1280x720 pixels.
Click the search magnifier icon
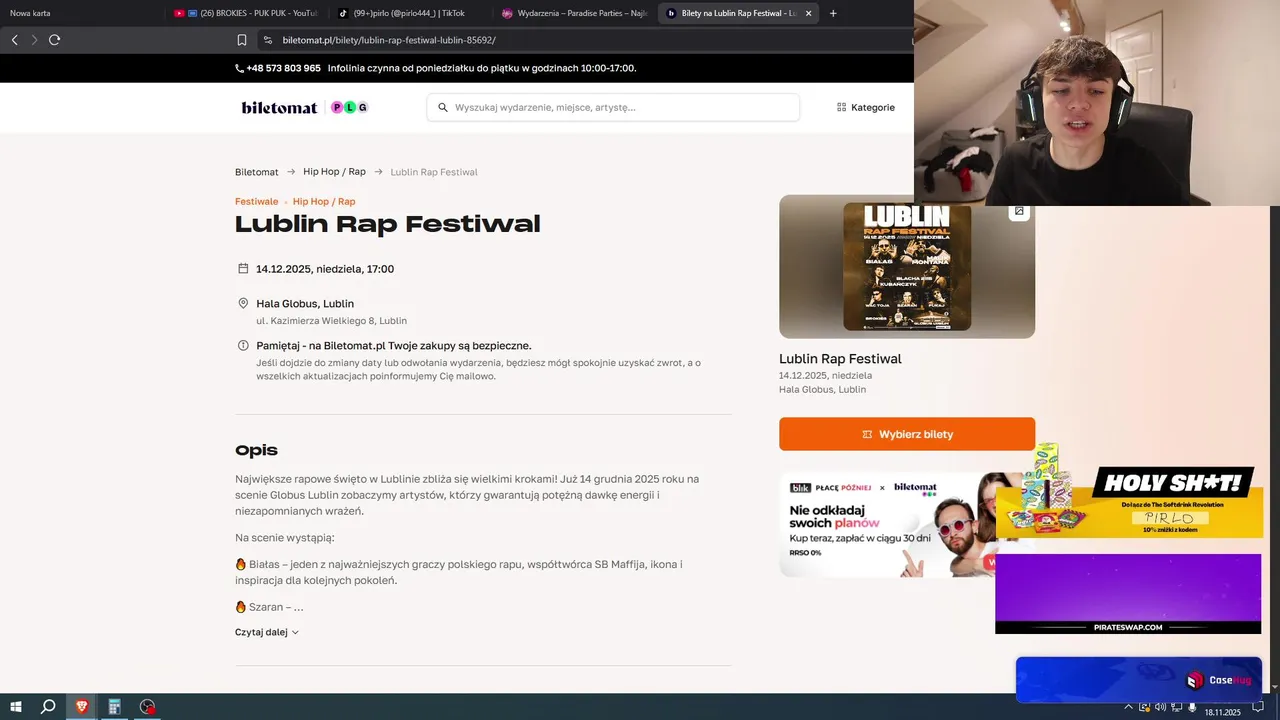(x=442, y=107)
